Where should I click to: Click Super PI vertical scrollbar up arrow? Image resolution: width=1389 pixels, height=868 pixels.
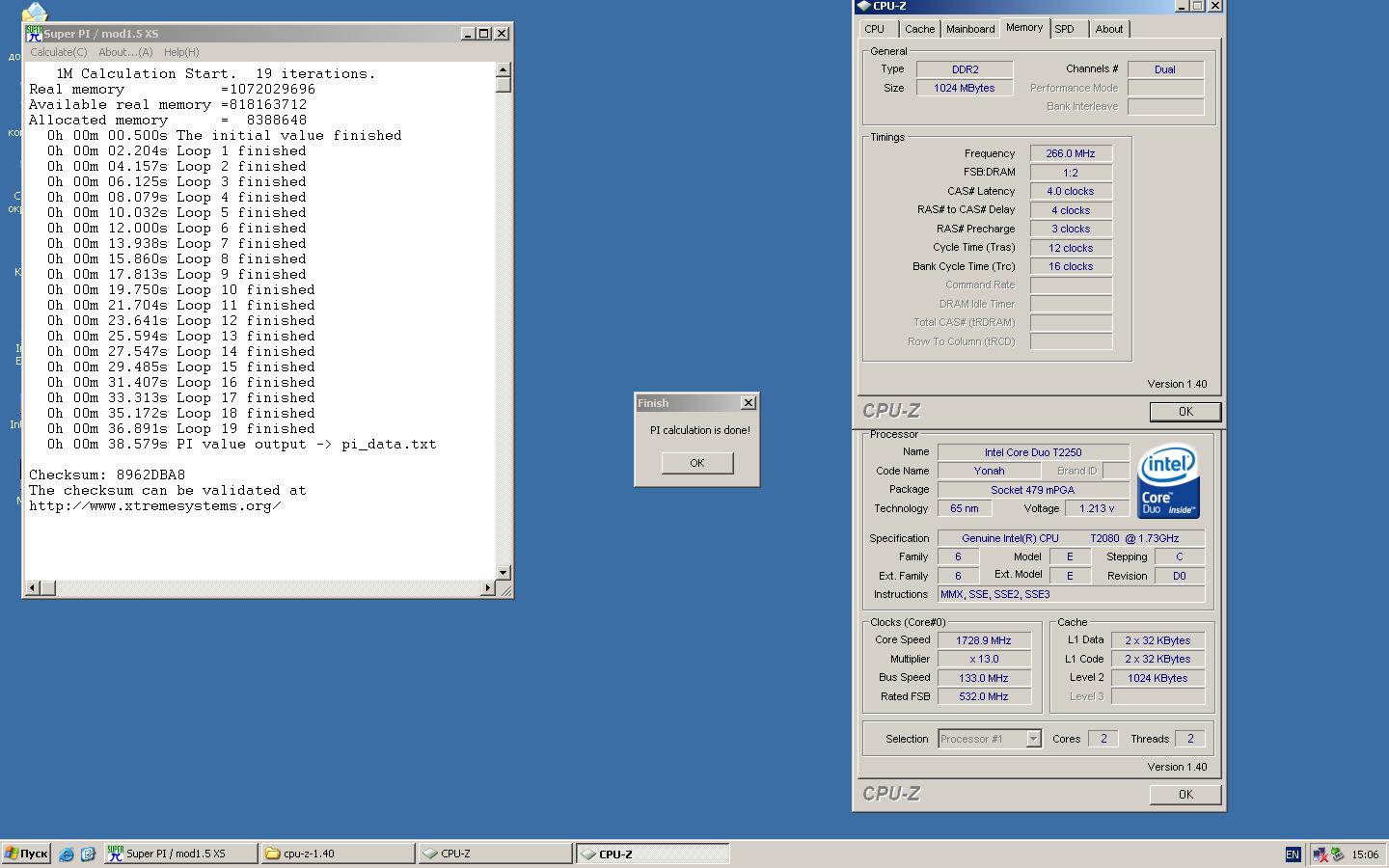[x=504, y=69]
